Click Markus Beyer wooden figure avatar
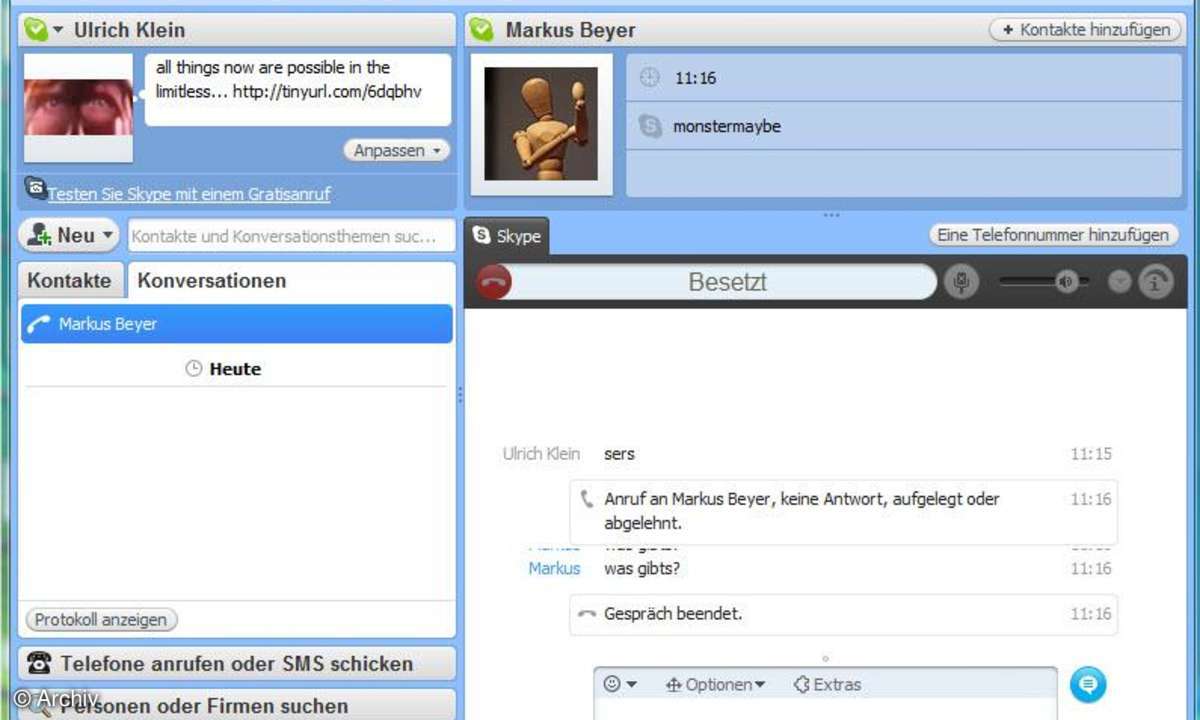1200x720 pixels. 541,123
